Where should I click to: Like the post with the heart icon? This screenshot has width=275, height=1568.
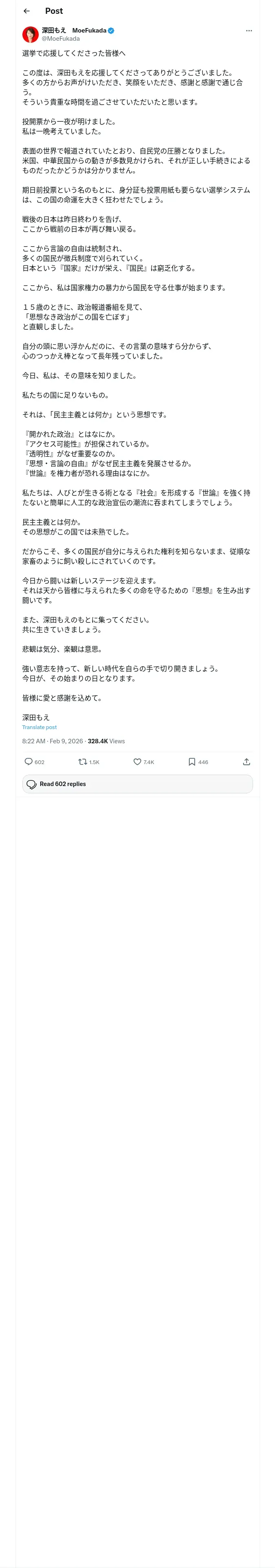(x=137, y=762)
